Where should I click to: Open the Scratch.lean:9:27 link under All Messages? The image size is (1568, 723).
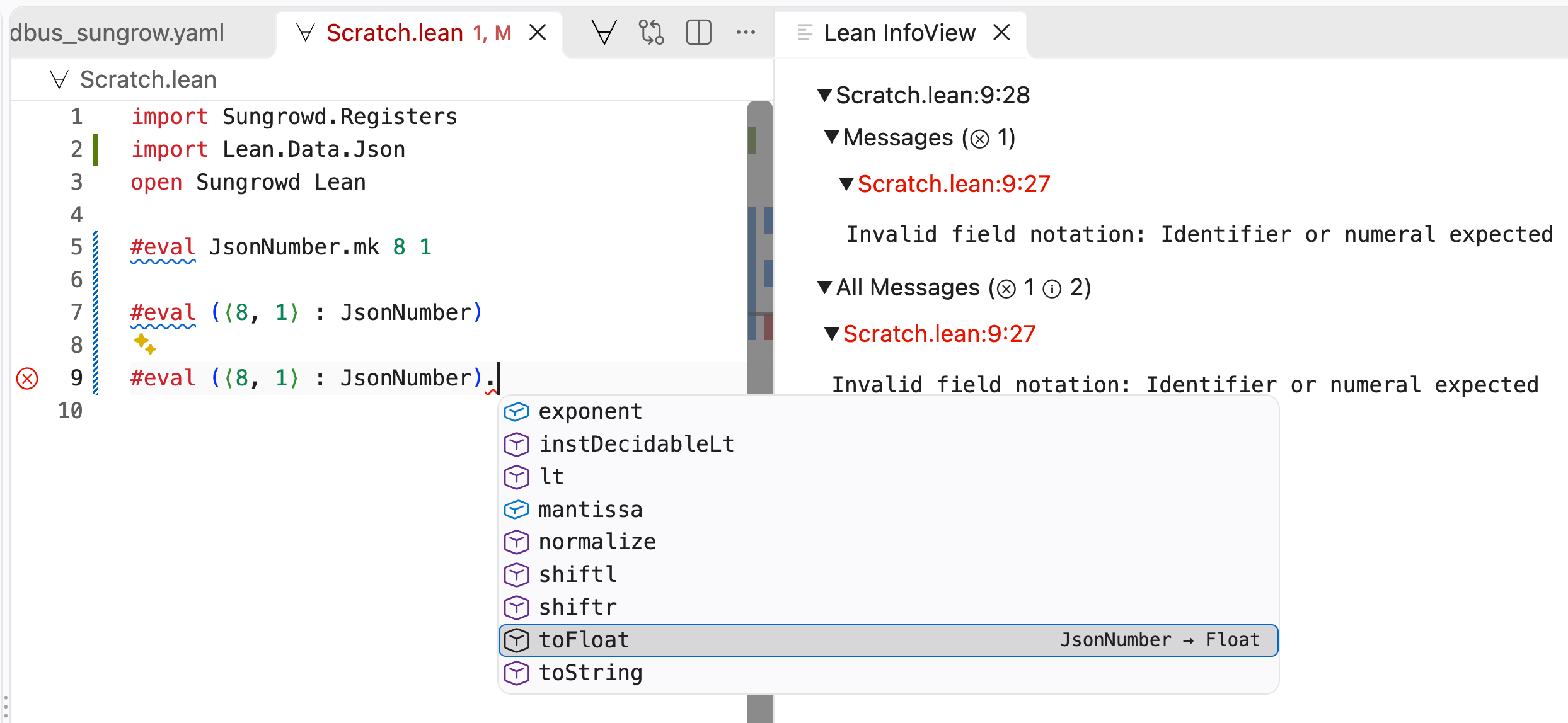939,334
